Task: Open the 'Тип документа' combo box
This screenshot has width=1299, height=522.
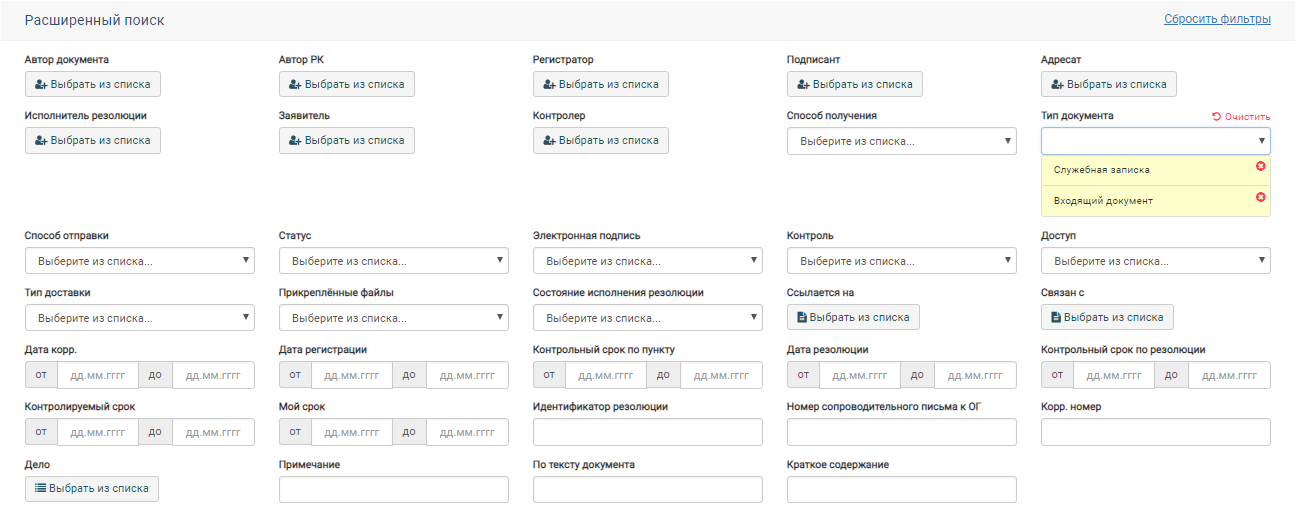Action: pyautogui.click(x=1155, y=142)
